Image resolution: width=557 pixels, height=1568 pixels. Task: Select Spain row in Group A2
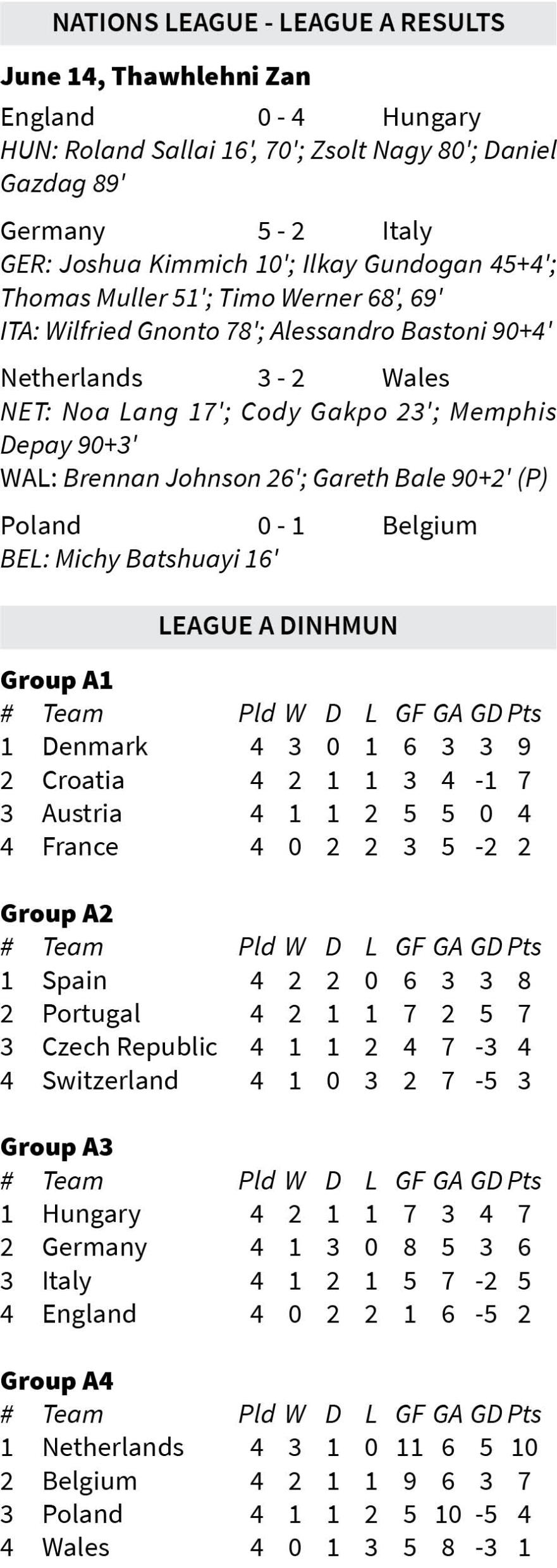[270, 980]
